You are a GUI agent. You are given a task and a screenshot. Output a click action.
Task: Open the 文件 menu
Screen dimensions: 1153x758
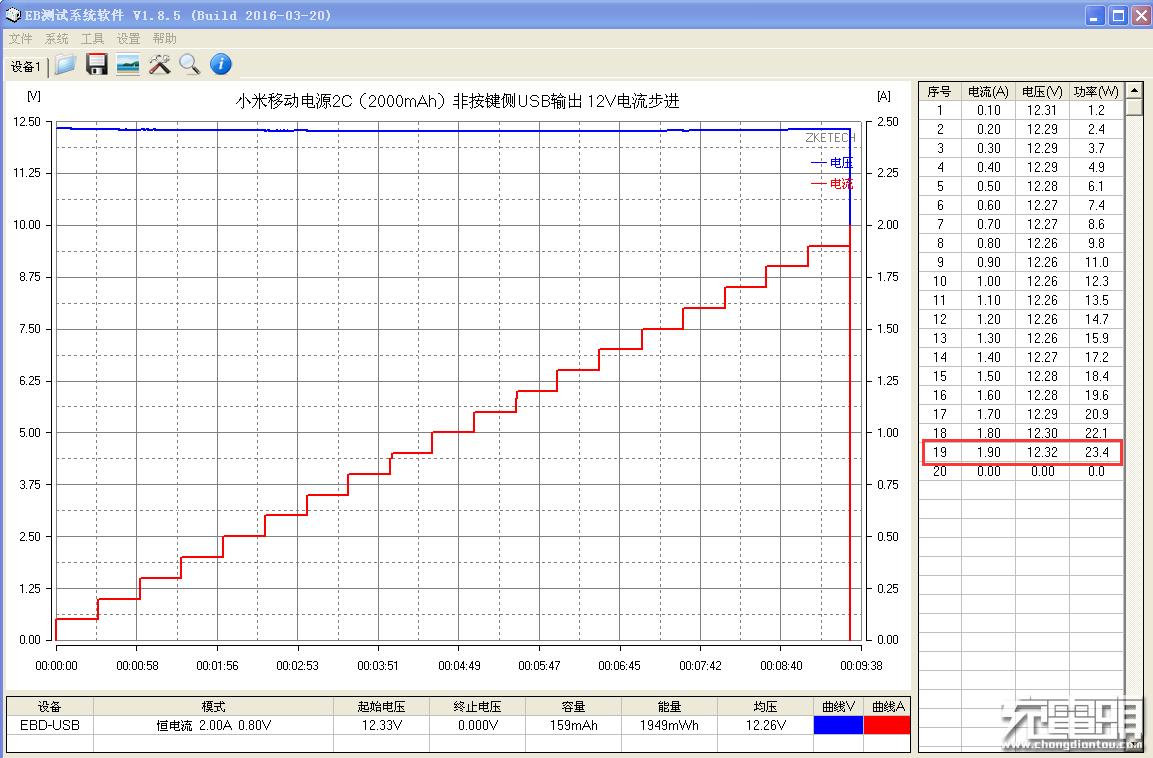click(x=21, y=38)
